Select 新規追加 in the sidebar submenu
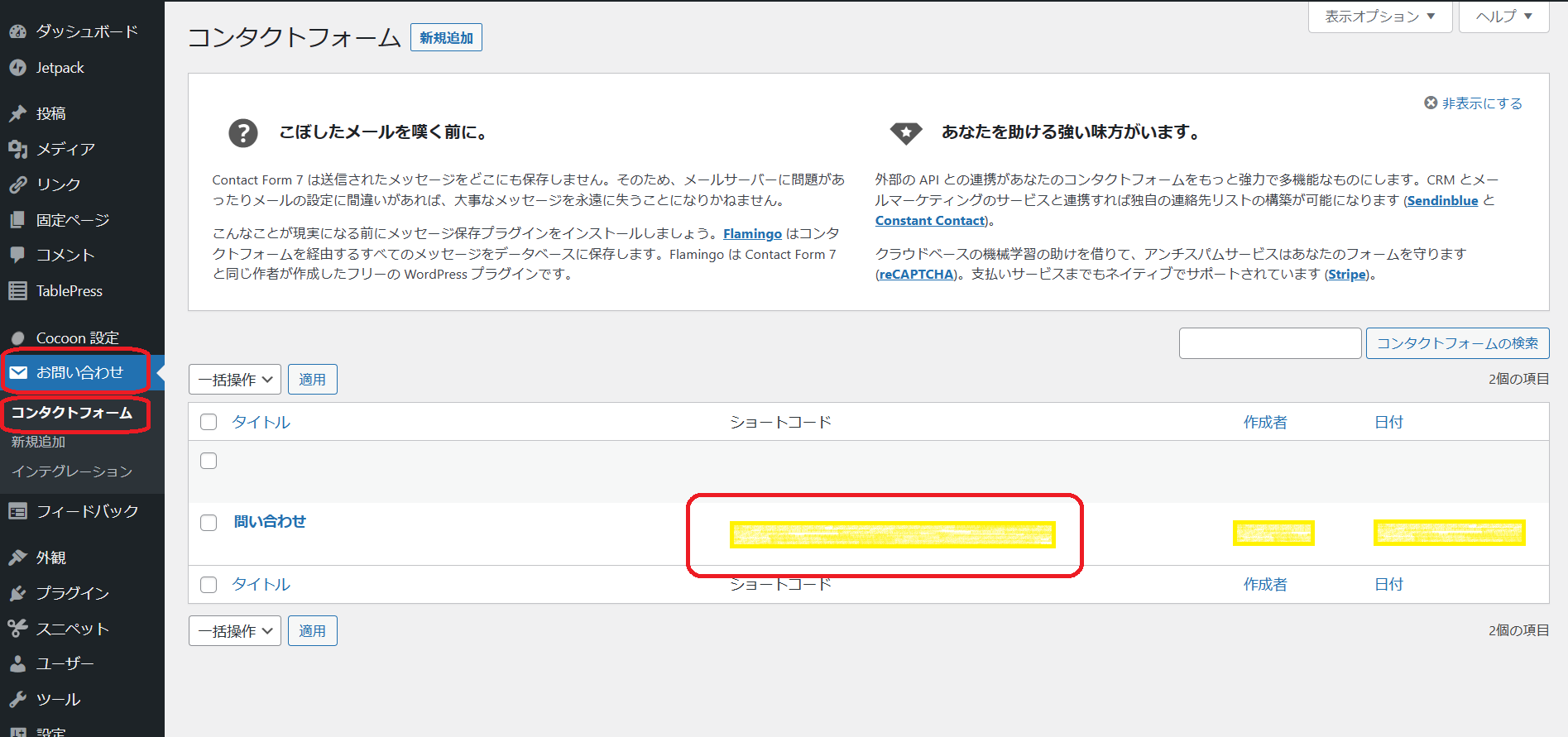Viewport: 1568px width, 737px height. coord(38,442)
